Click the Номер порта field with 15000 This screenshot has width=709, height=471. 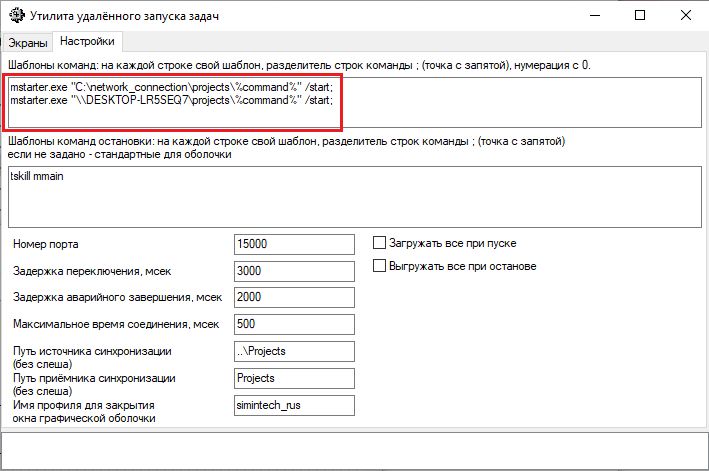click(x=293, y=244)
